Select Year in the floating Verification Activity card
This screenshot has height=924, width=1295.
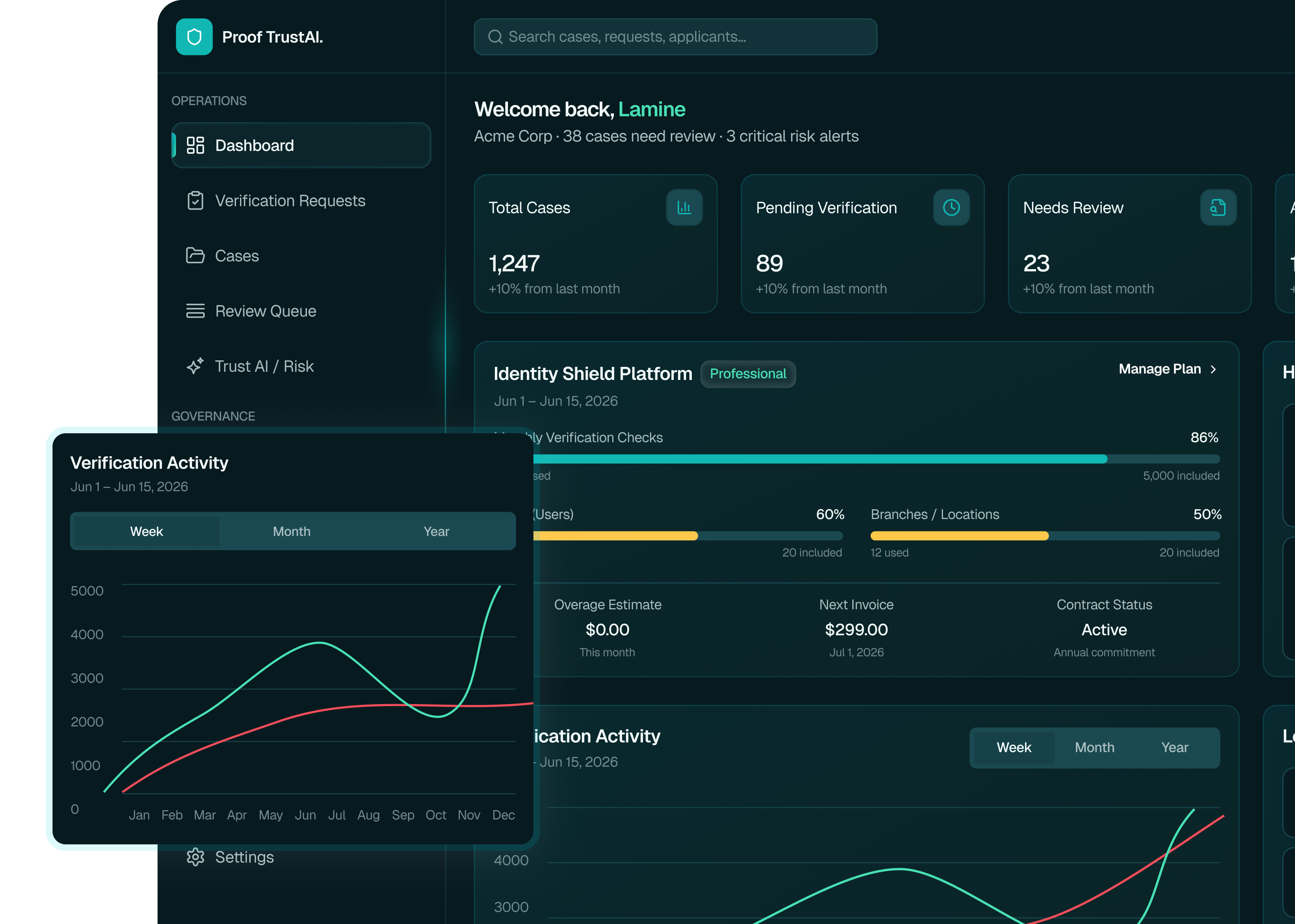tap(437, 531)
